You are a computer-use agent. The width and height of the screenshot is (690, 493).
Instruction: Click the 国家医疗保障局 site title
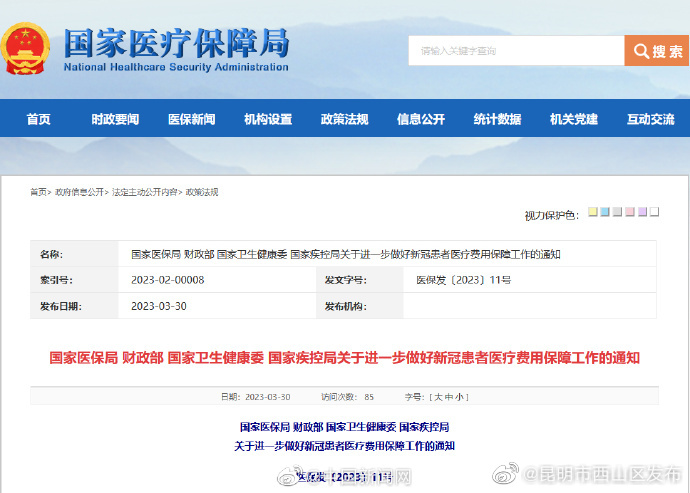(176, 43)
